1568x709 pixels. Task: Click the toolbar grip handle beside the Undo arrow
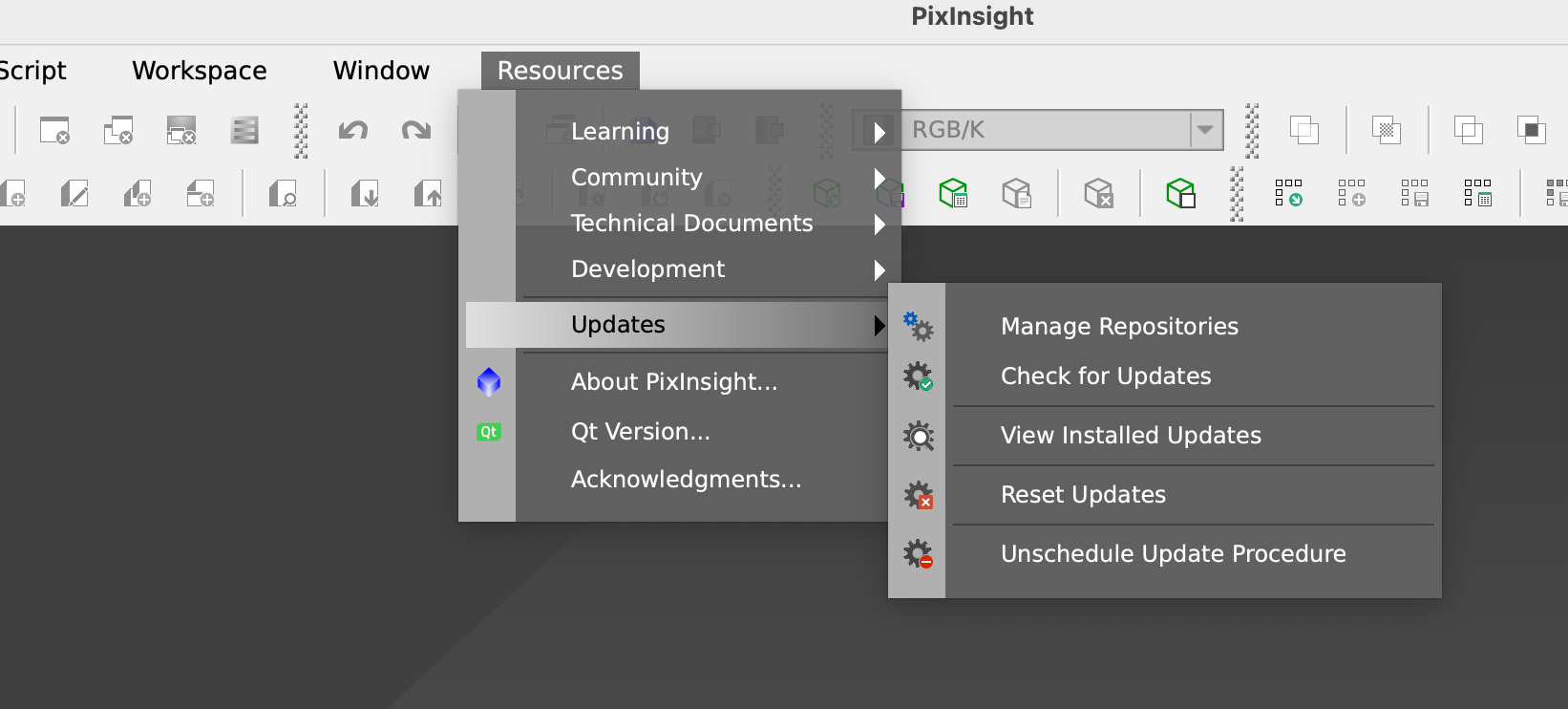click(301, 130)
